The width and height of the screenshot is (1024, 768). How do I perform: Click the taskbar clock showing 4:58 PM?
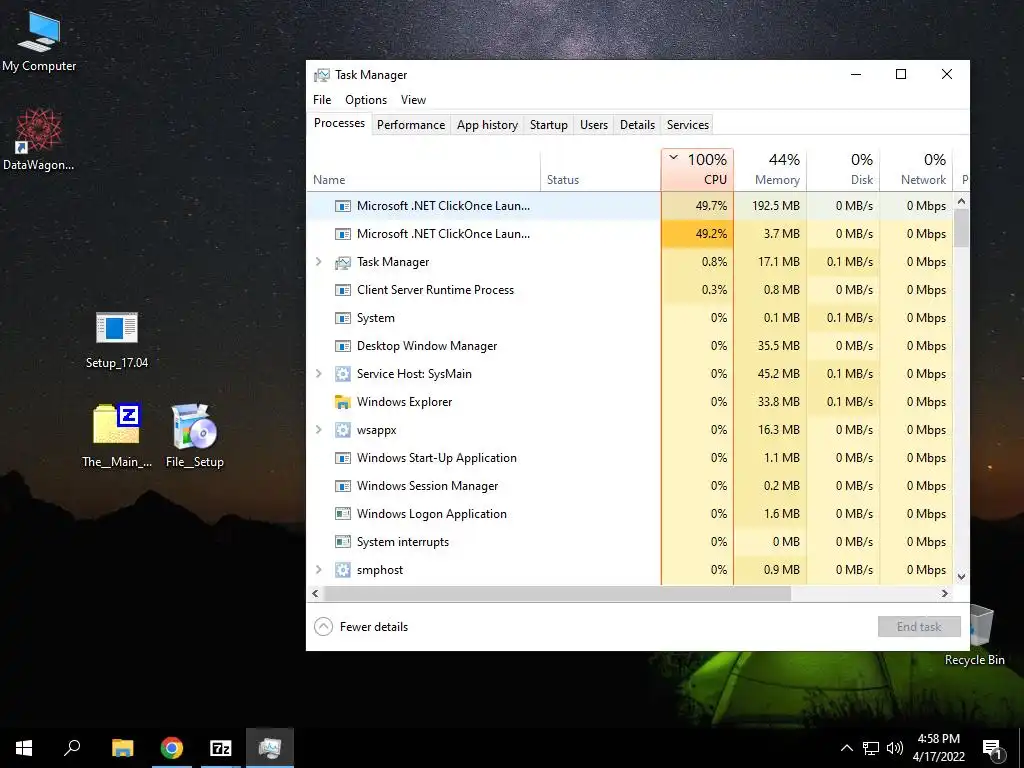tap(938, 748)
